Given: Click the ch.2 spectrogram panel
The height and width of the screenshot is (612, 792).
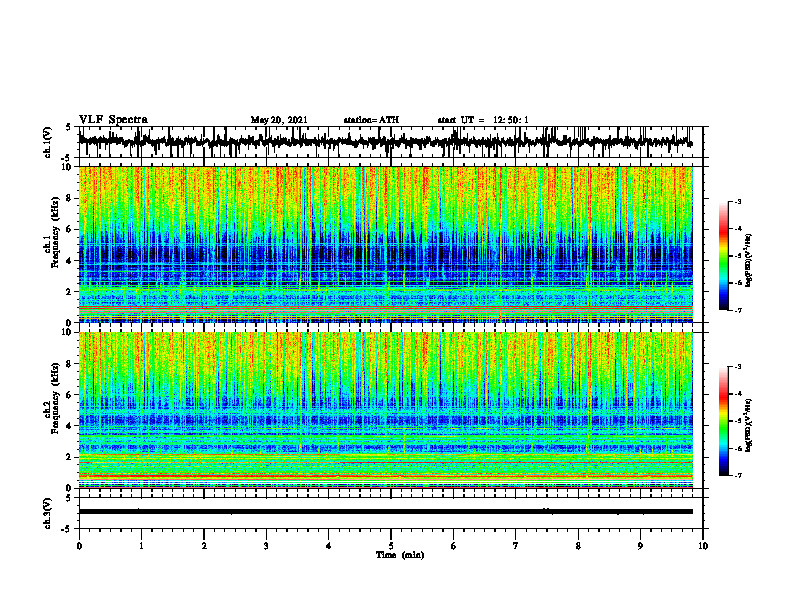Looking at the screenshot, I should [386, 410].
